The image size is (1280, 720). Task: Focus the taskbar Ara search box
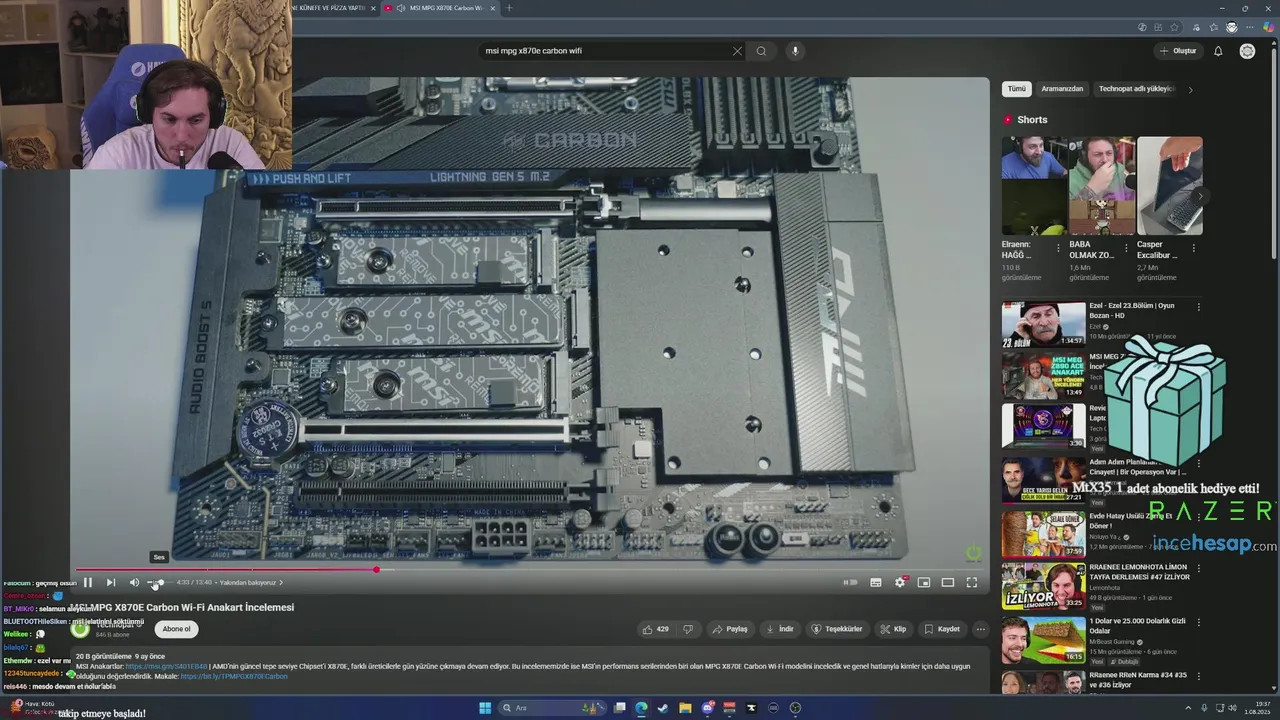coord(551,708)
